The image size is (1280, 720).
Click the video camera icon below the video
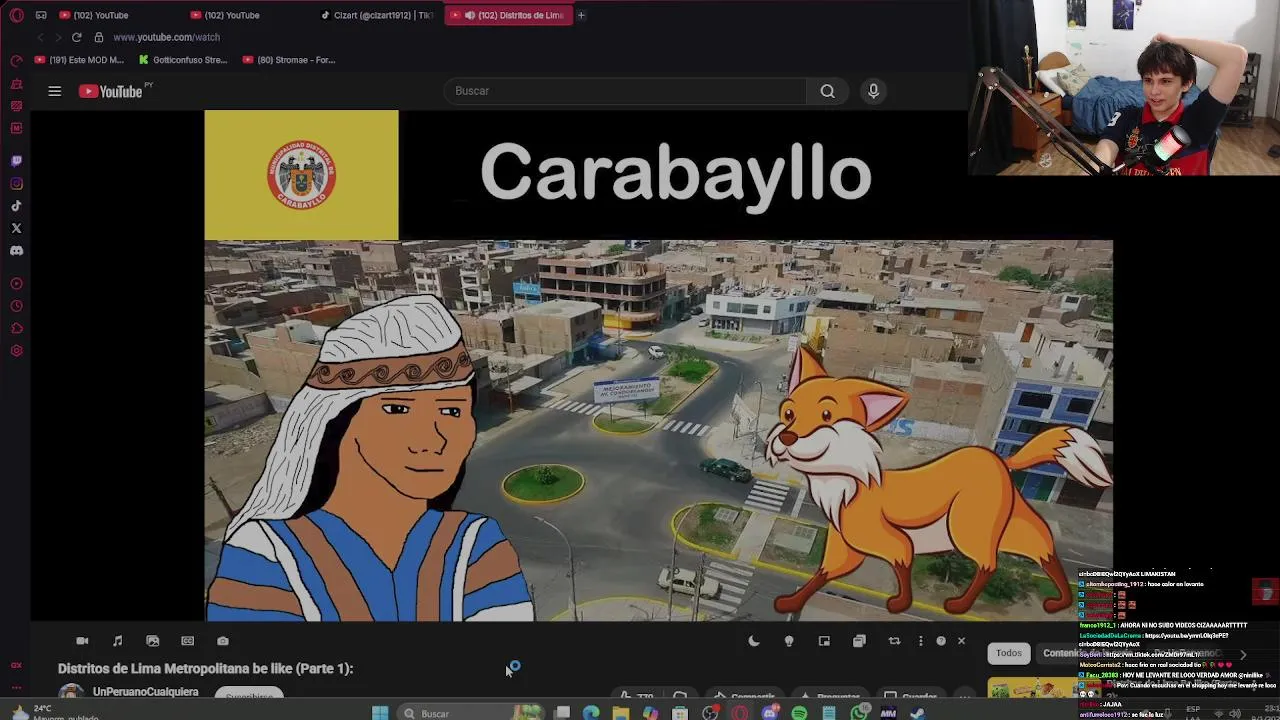tap(82, 641)
